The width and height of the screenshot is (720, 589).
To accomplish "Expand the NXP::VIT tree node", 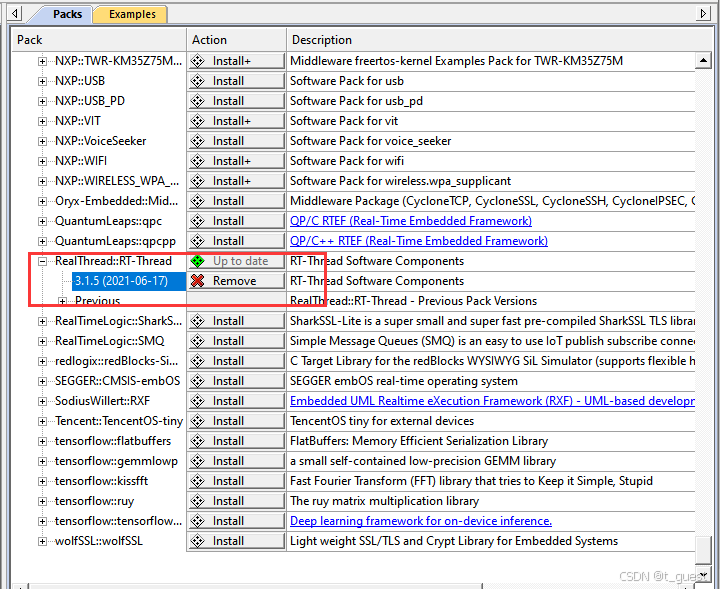I will 42,121.
